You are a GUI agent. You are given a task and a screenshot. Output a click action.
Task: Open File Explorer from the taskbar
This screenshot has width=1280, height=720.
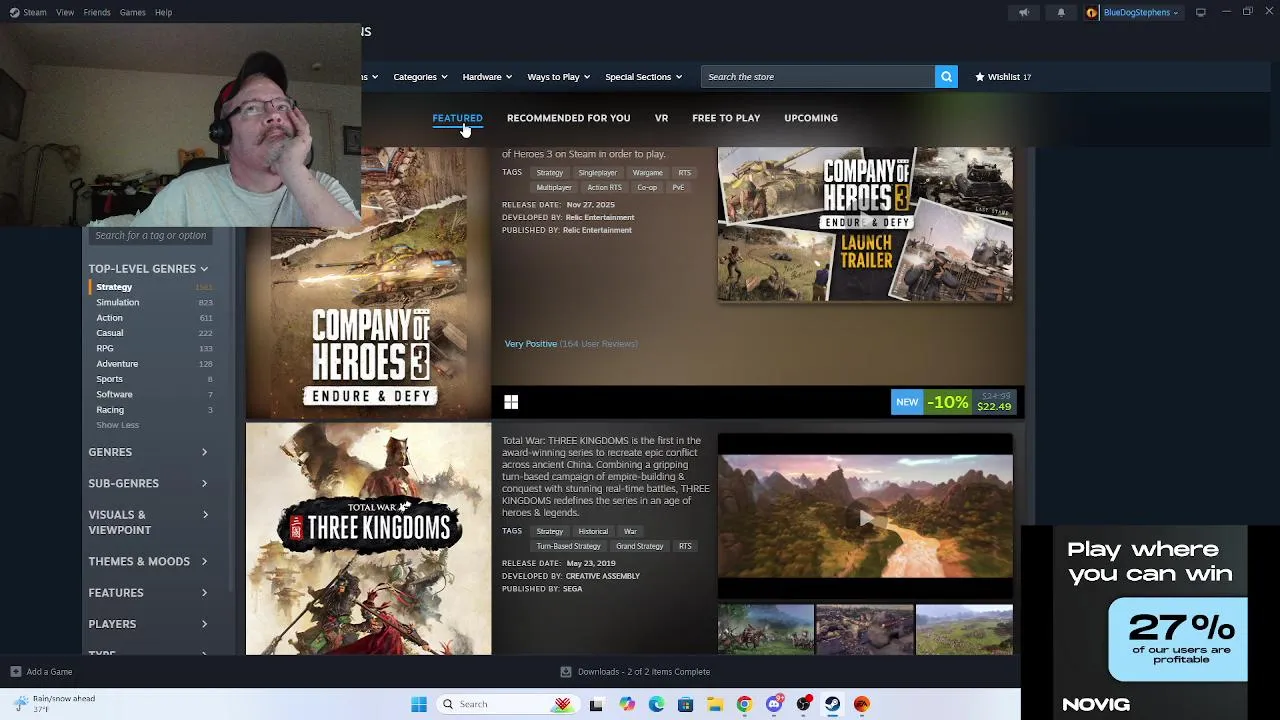[715, 704]
